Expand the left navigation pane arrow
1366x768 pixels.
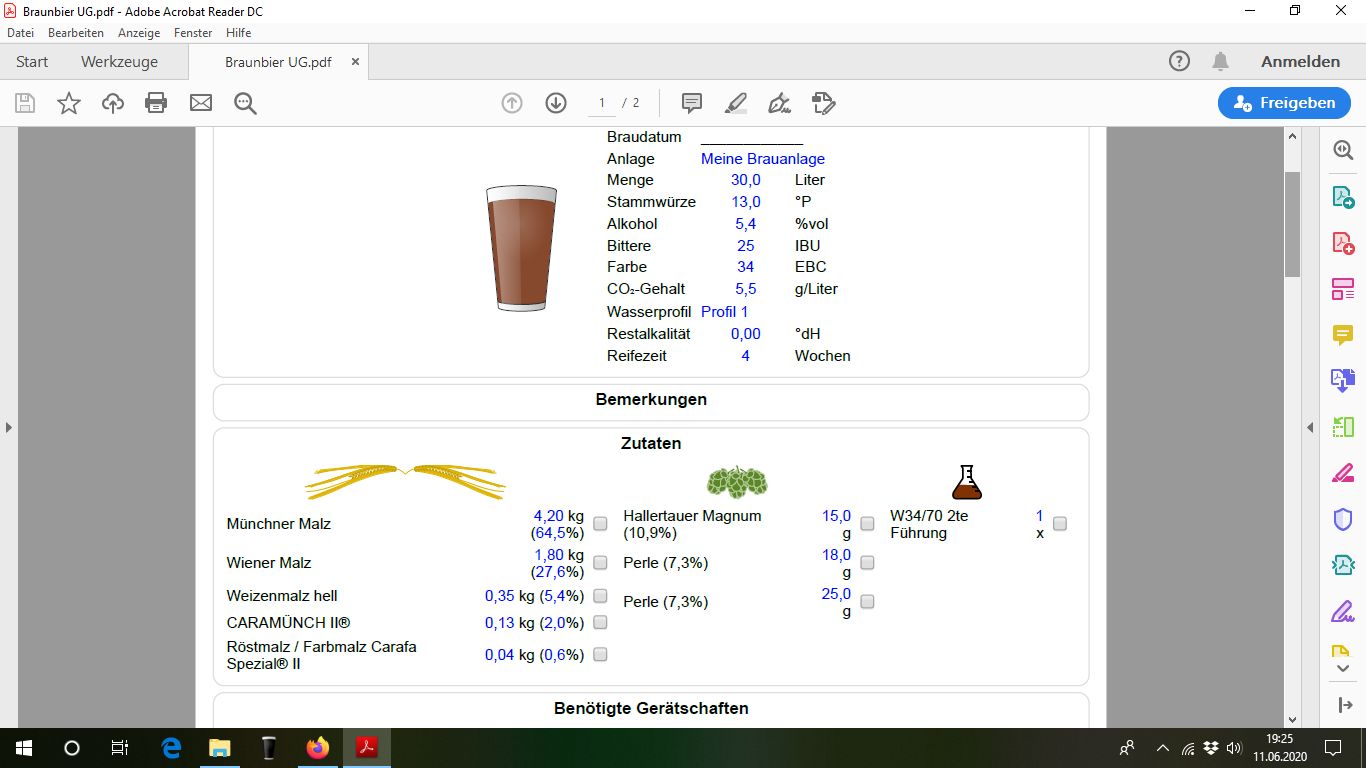click(9, 427)
